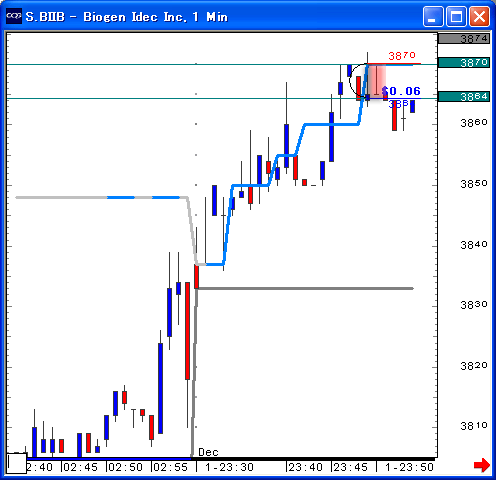Click the 02:50 time axis label

(126, 467)
